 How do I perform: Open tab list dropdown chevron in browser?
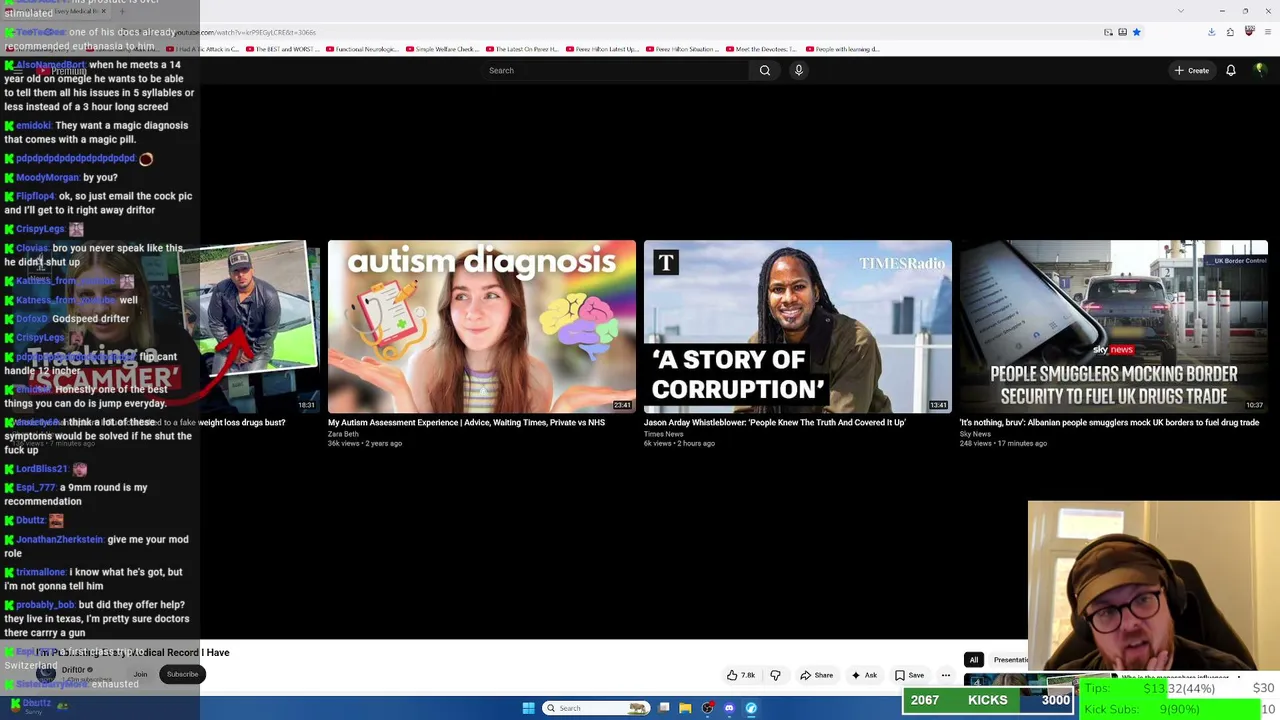coord(1180,11)
